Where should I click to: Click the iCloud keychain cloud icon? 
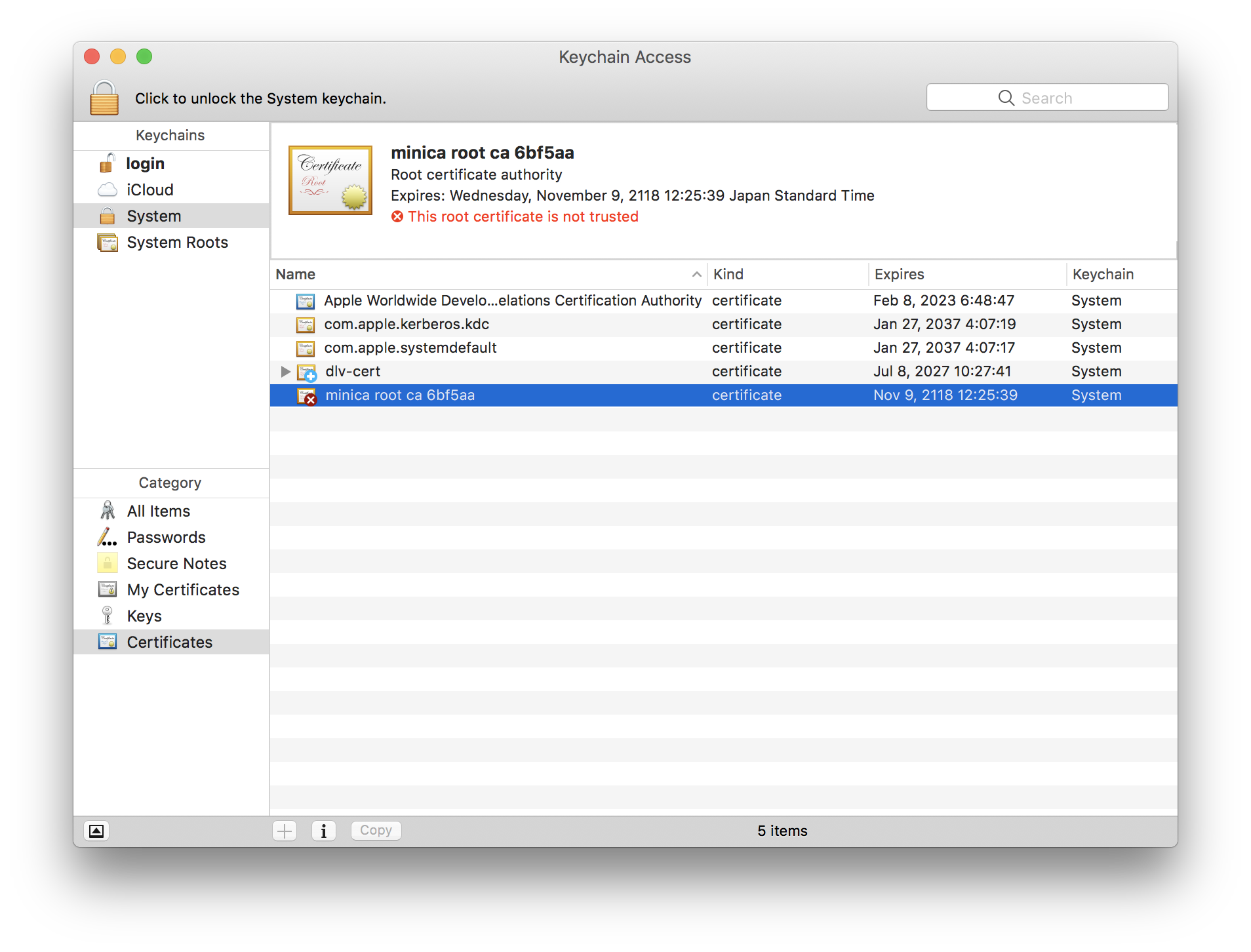coord(108,190)
